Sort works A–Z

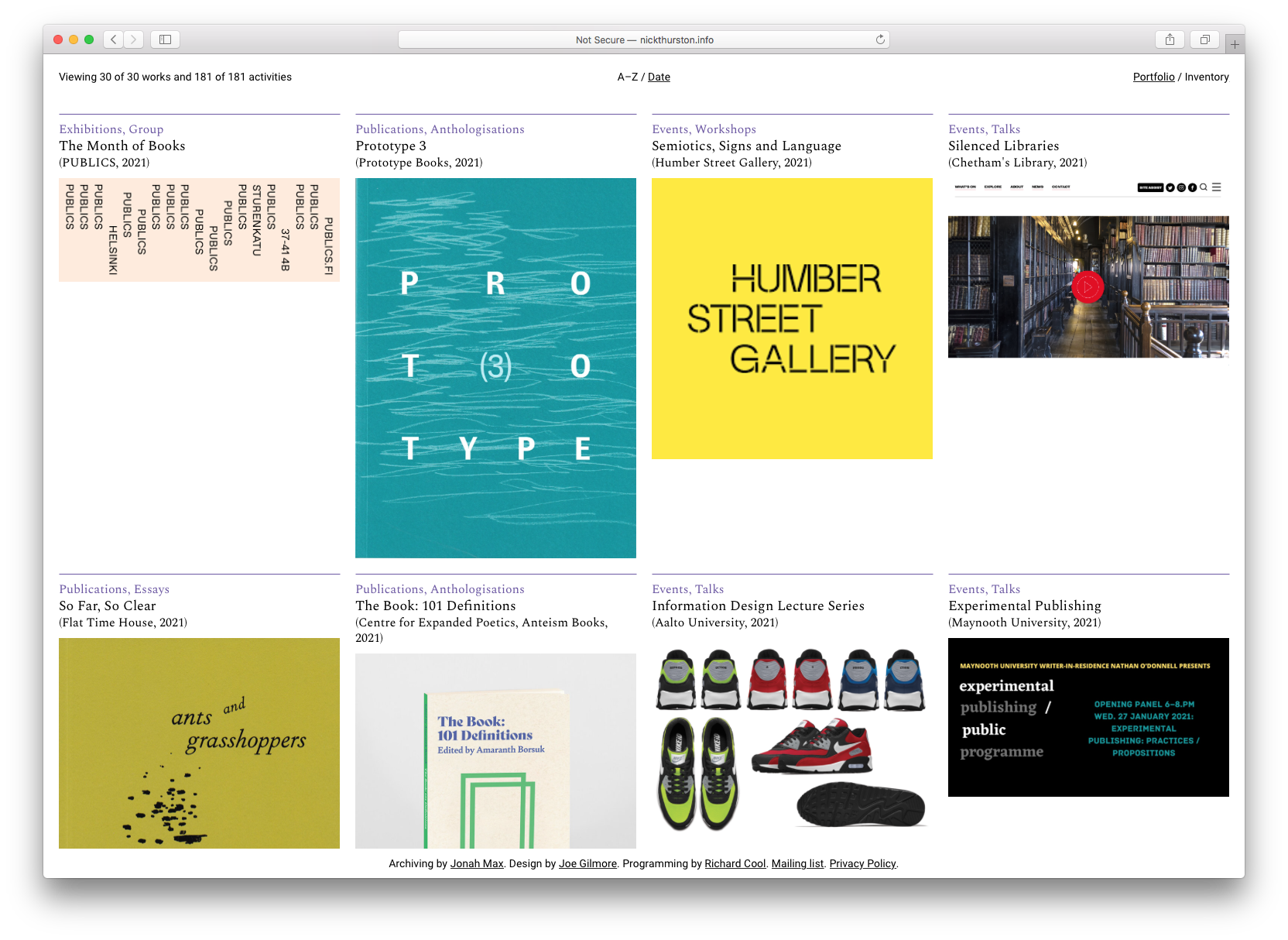pos(628,77)
